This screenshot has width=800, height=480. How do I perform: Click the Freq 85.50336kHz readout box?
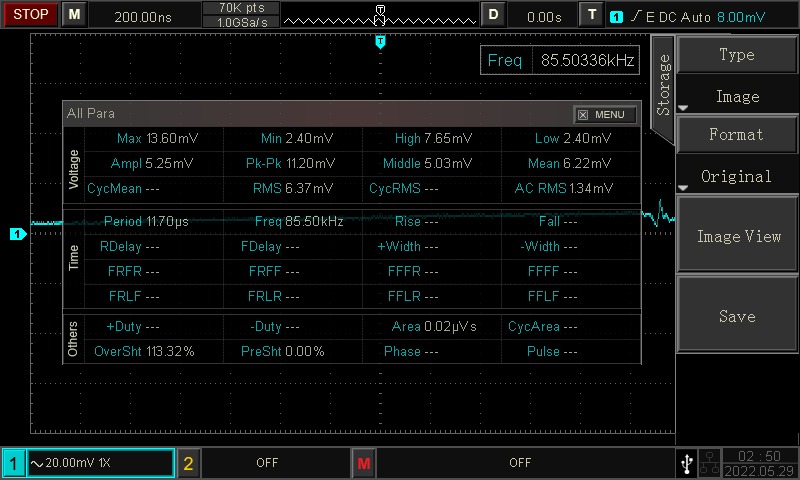point(560,60)
